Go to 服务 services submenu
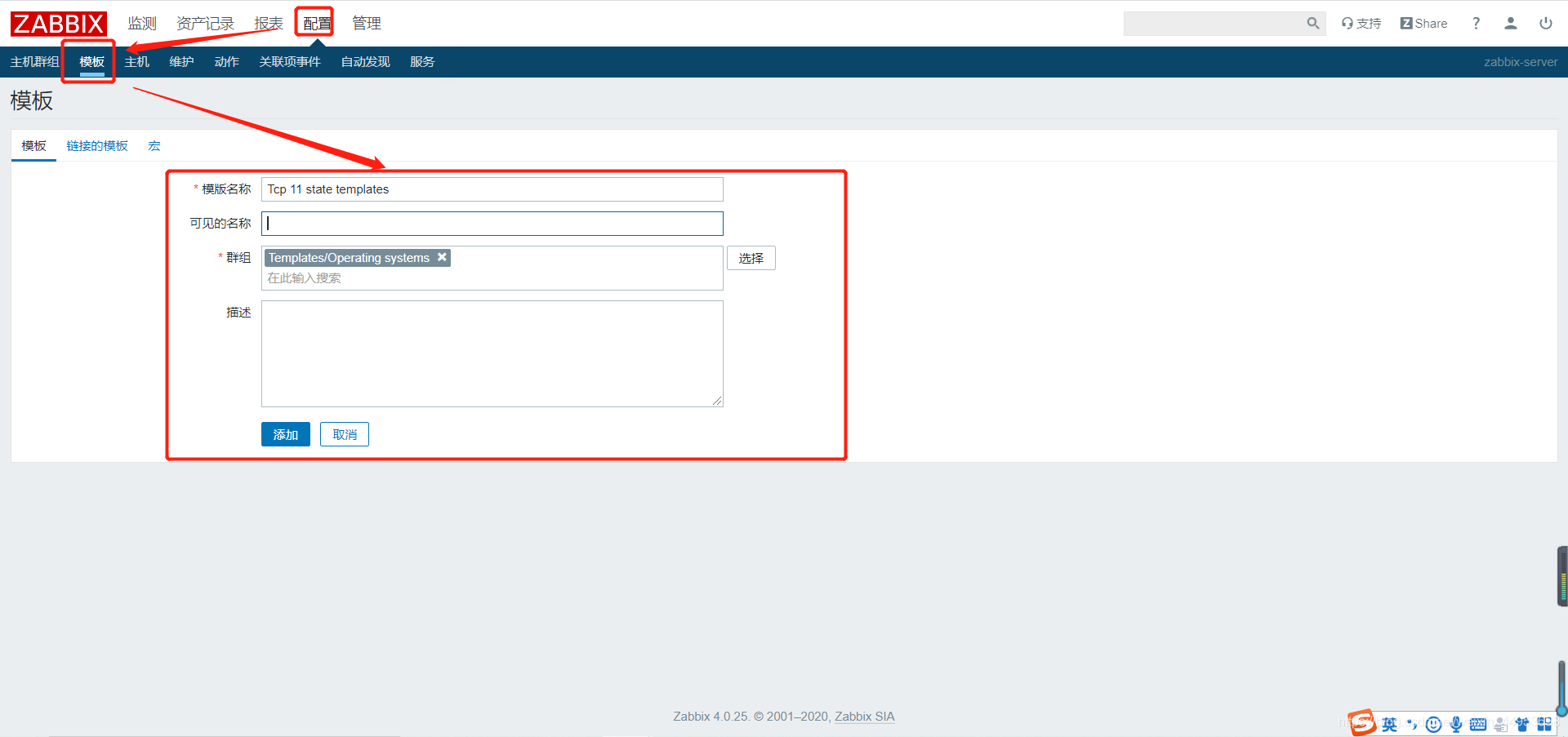 (422, 62)
